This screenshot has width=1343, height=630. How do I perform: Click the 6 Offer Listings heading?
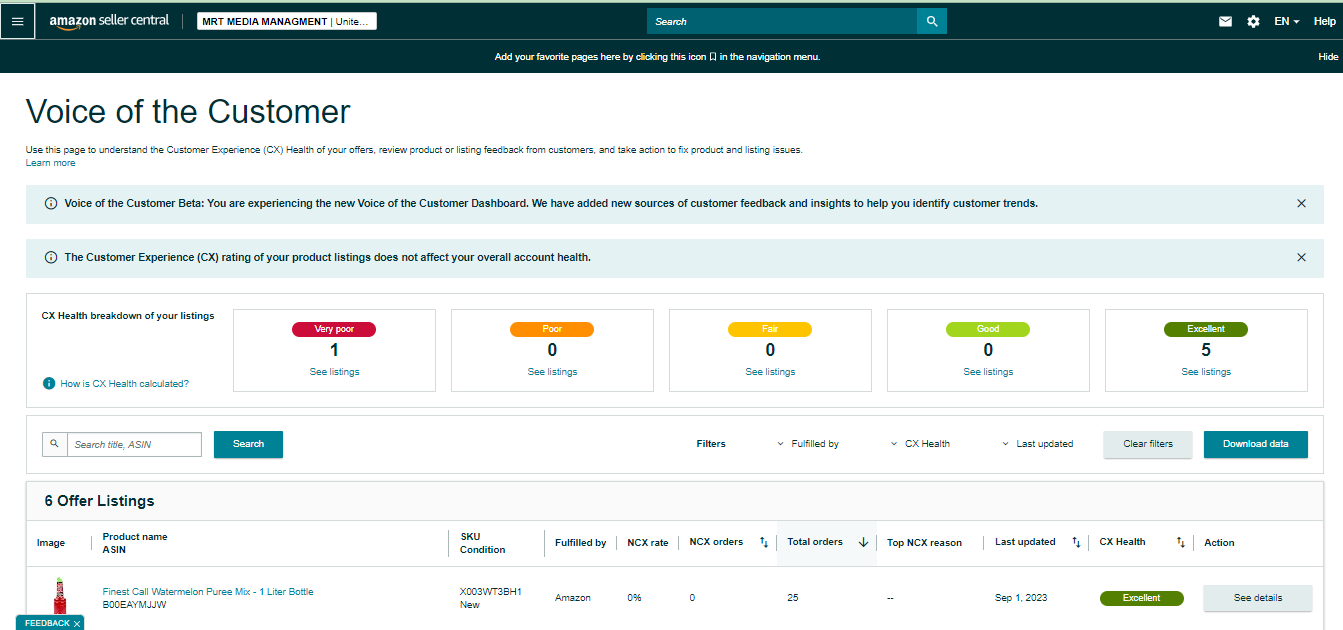(x=99, y=501)
